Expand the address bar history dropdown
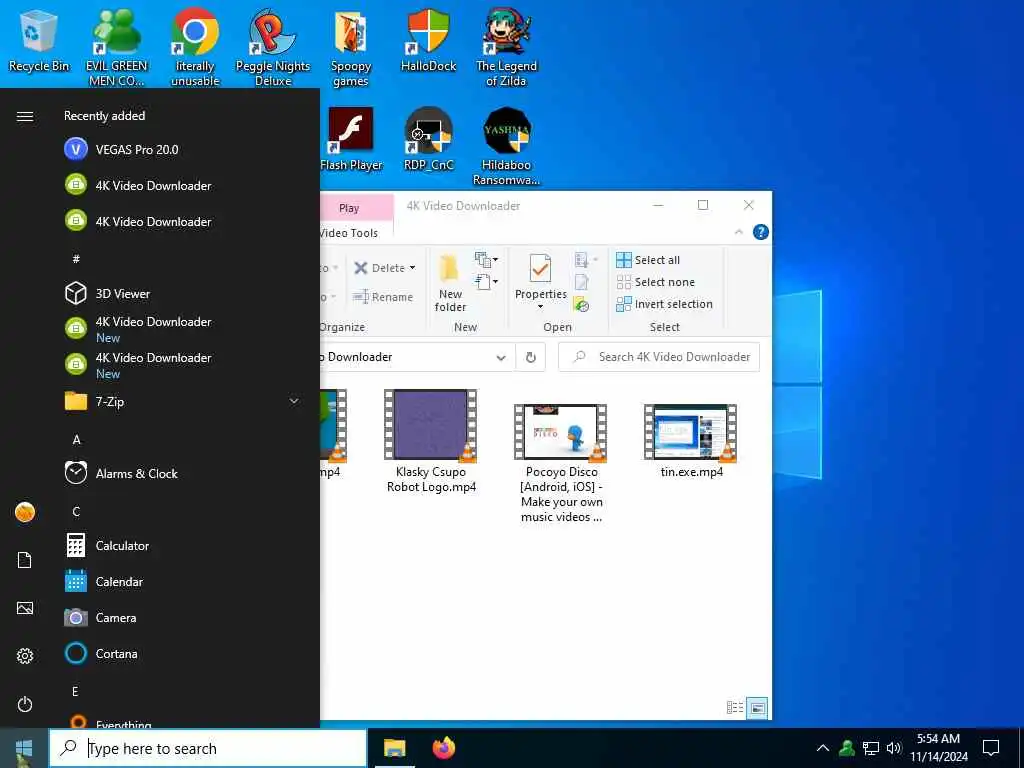1024x768 pixels. (501, 357)
